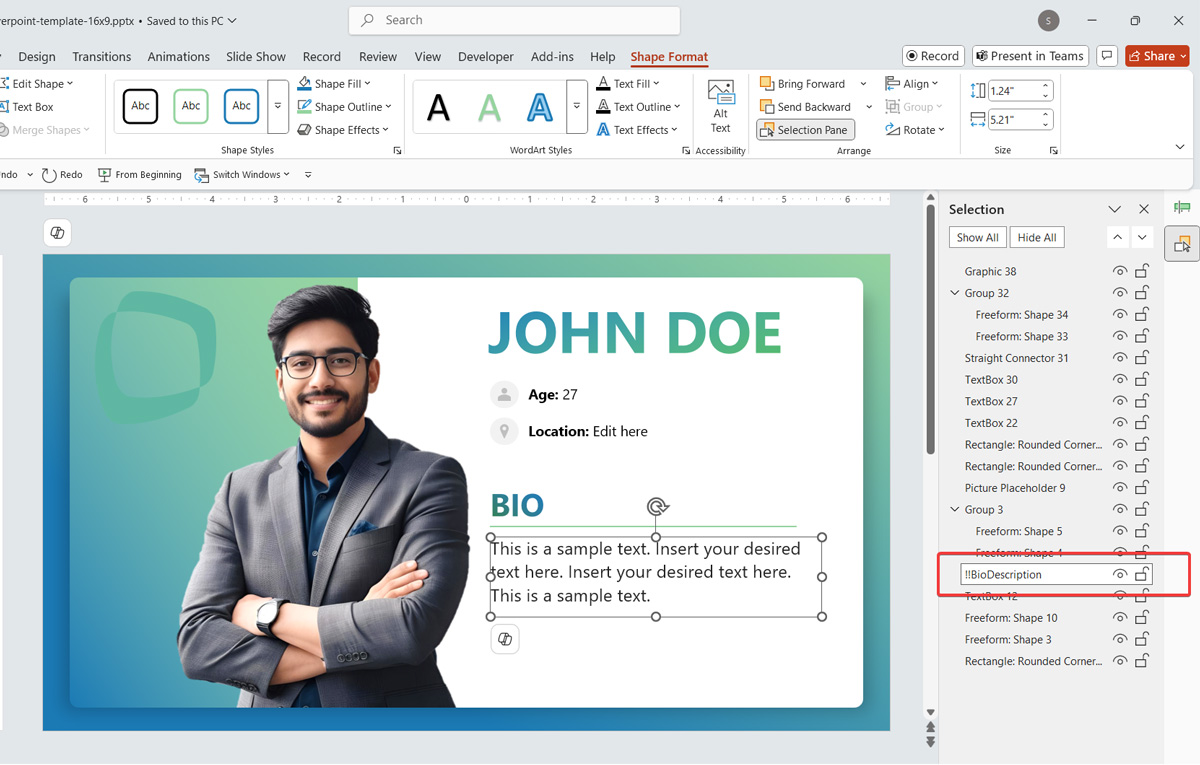Open the Share menu
The height and width of the screenshot is (765, 1200).
click(x=1156, y=56)
